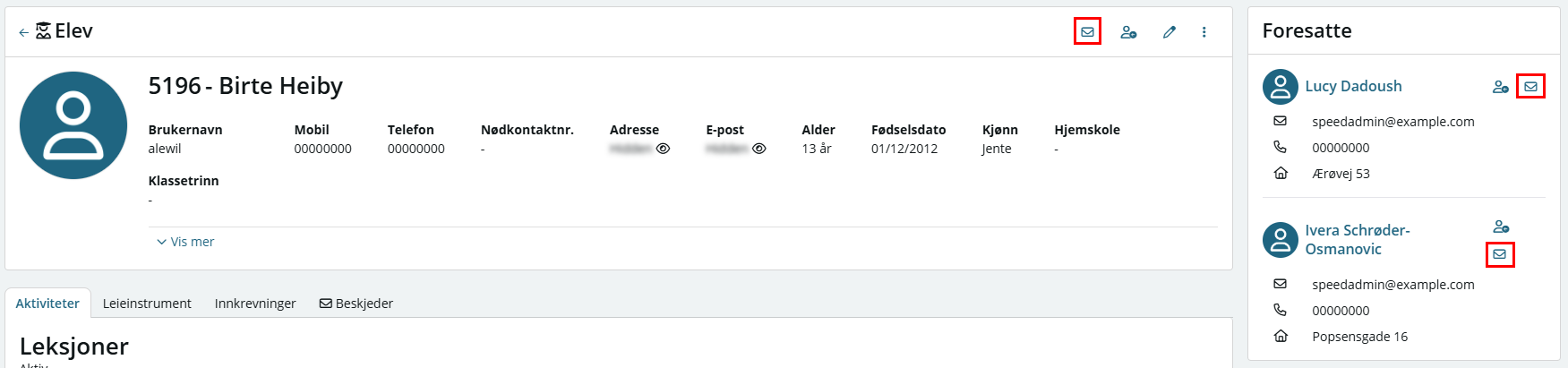Select the Beskjeder tab

coord(356,304)
